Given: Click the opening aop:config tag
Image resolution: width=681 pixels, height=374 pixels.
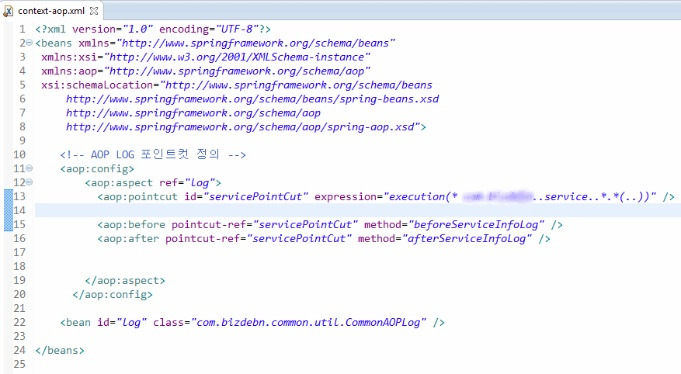Looking at the screenshot, I should pyautogui.click(x=97, y=169).
